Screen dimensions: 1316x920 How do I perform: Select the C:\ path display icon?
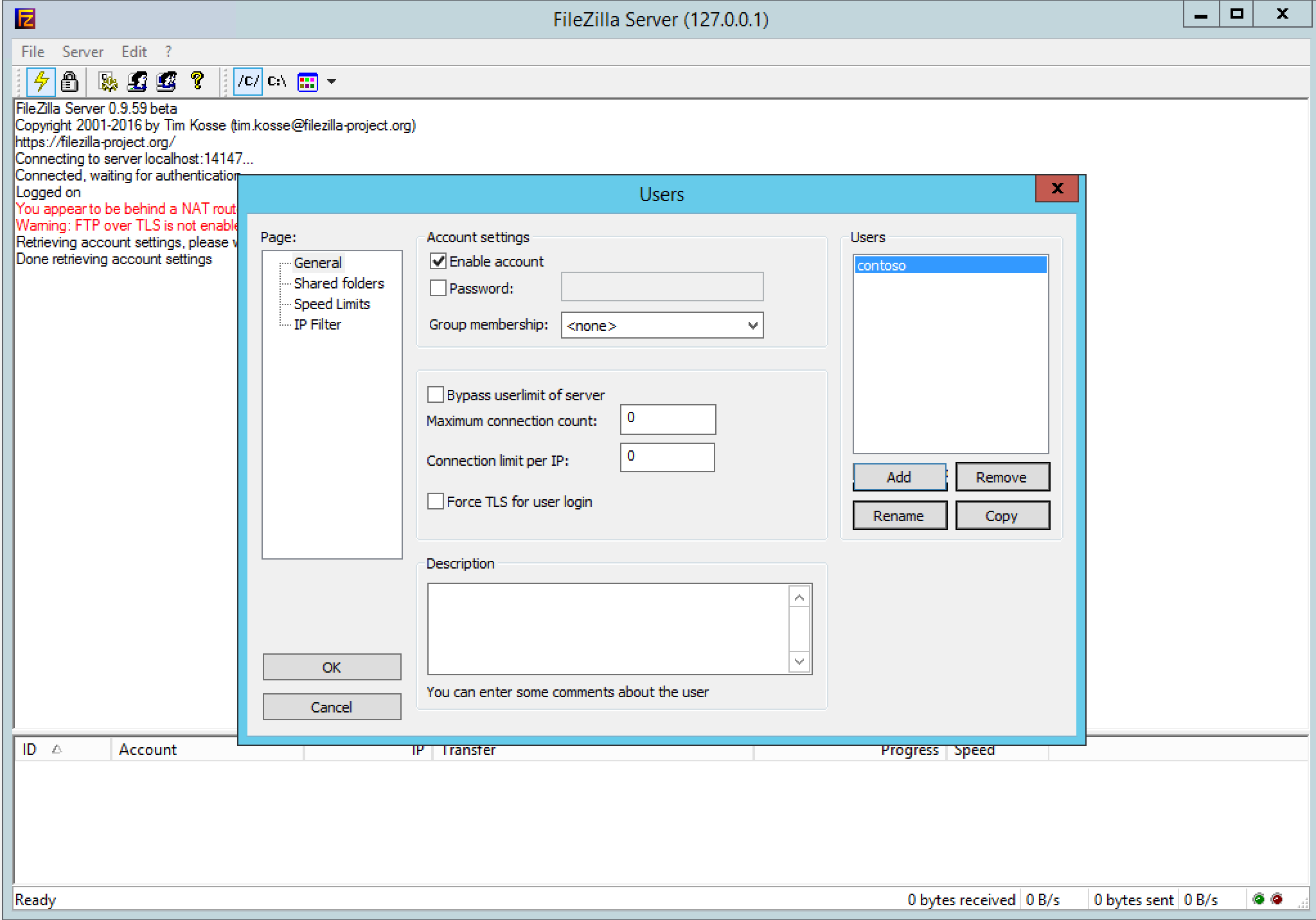pyautogui.click(x=277, y=82)
